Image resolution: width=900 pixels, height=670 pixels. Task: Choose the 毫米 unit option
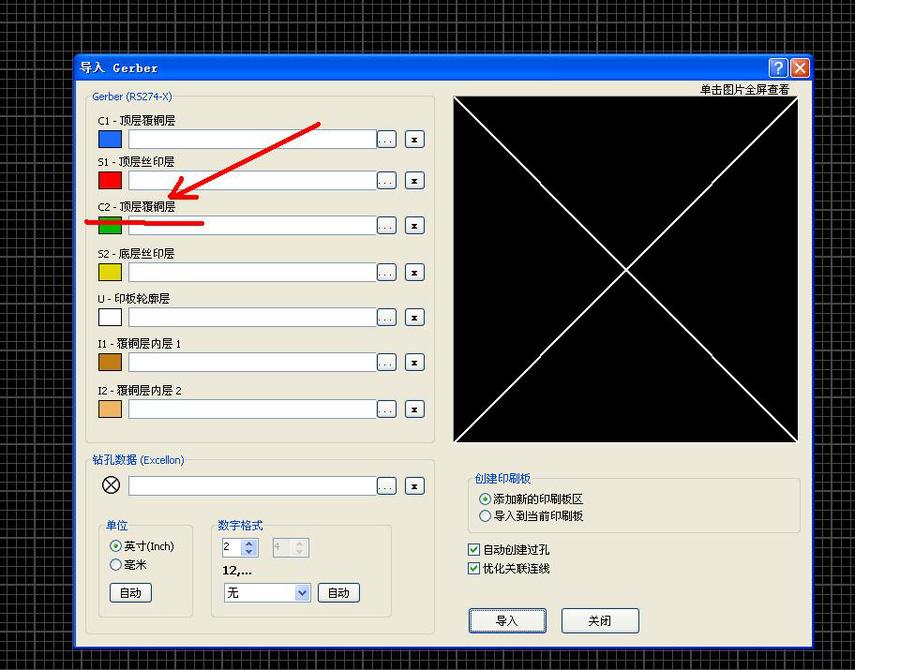click(116, 565)
